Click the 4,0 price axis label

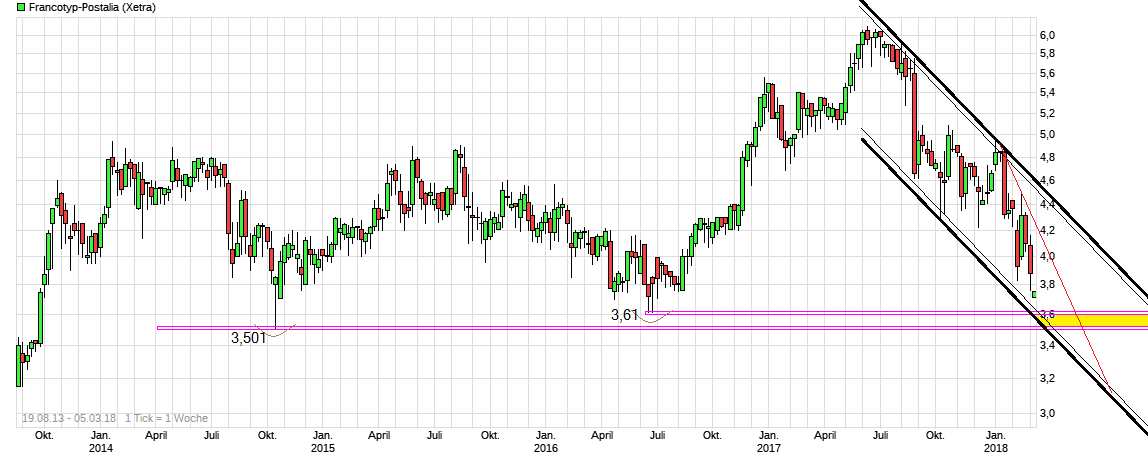pos(1047,256)
